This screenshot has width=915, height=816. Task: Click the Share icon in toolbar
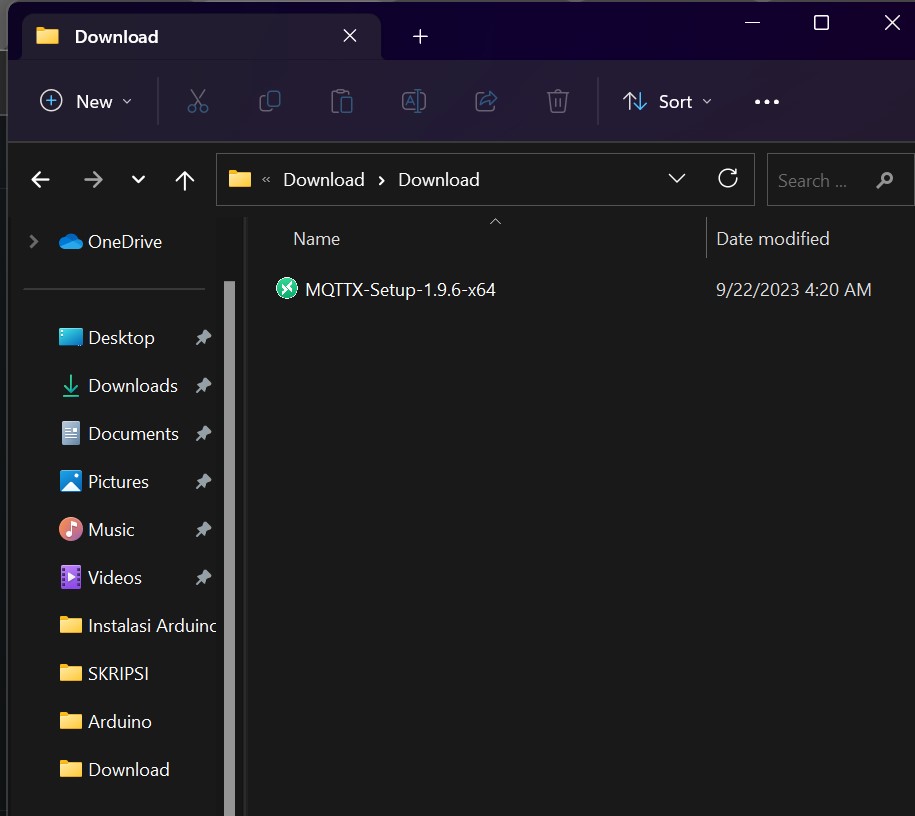tap(486, 101)
